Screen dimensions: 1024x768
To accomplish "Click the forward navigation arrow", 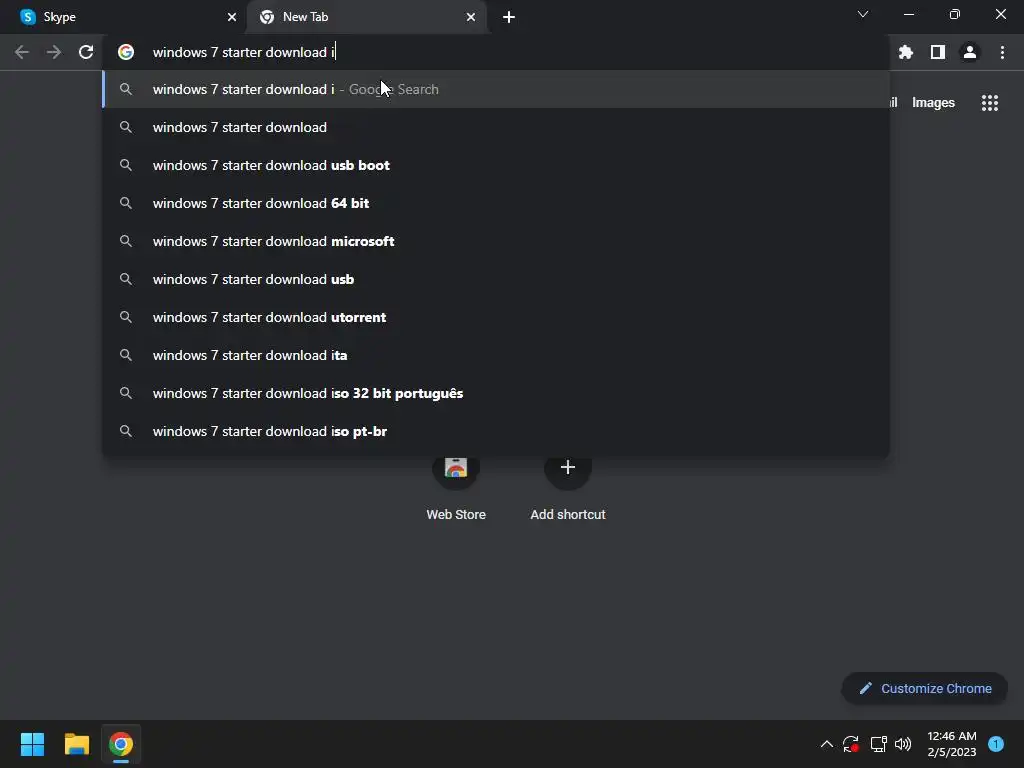I will (54, 52).
